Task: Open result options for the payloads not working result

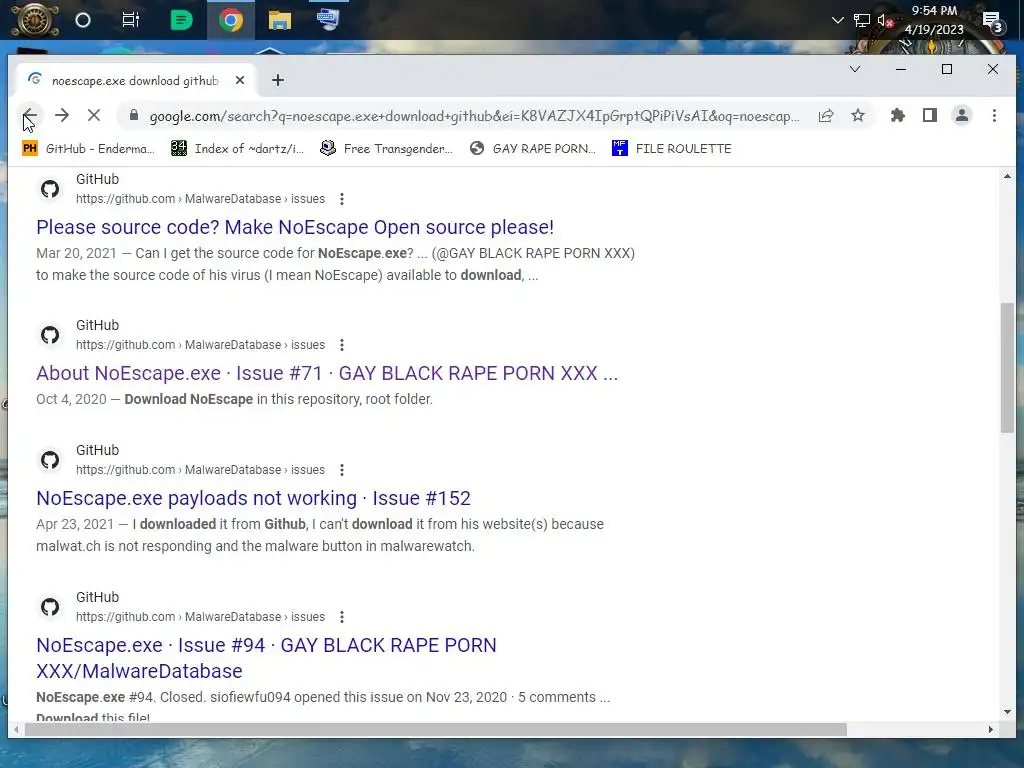Action: [342, 470]
